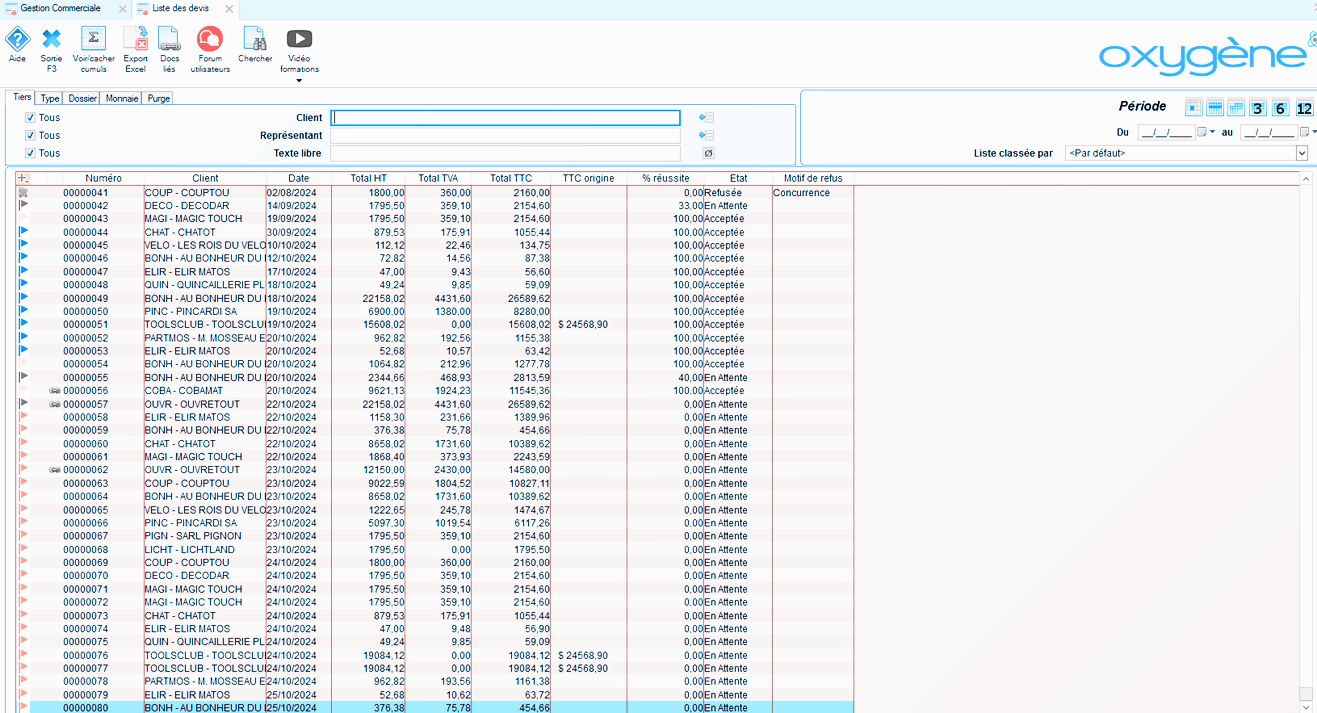1317x713 pixels.
Task: Click the Sortie F3 exit icon
Action: click(51, 40)
